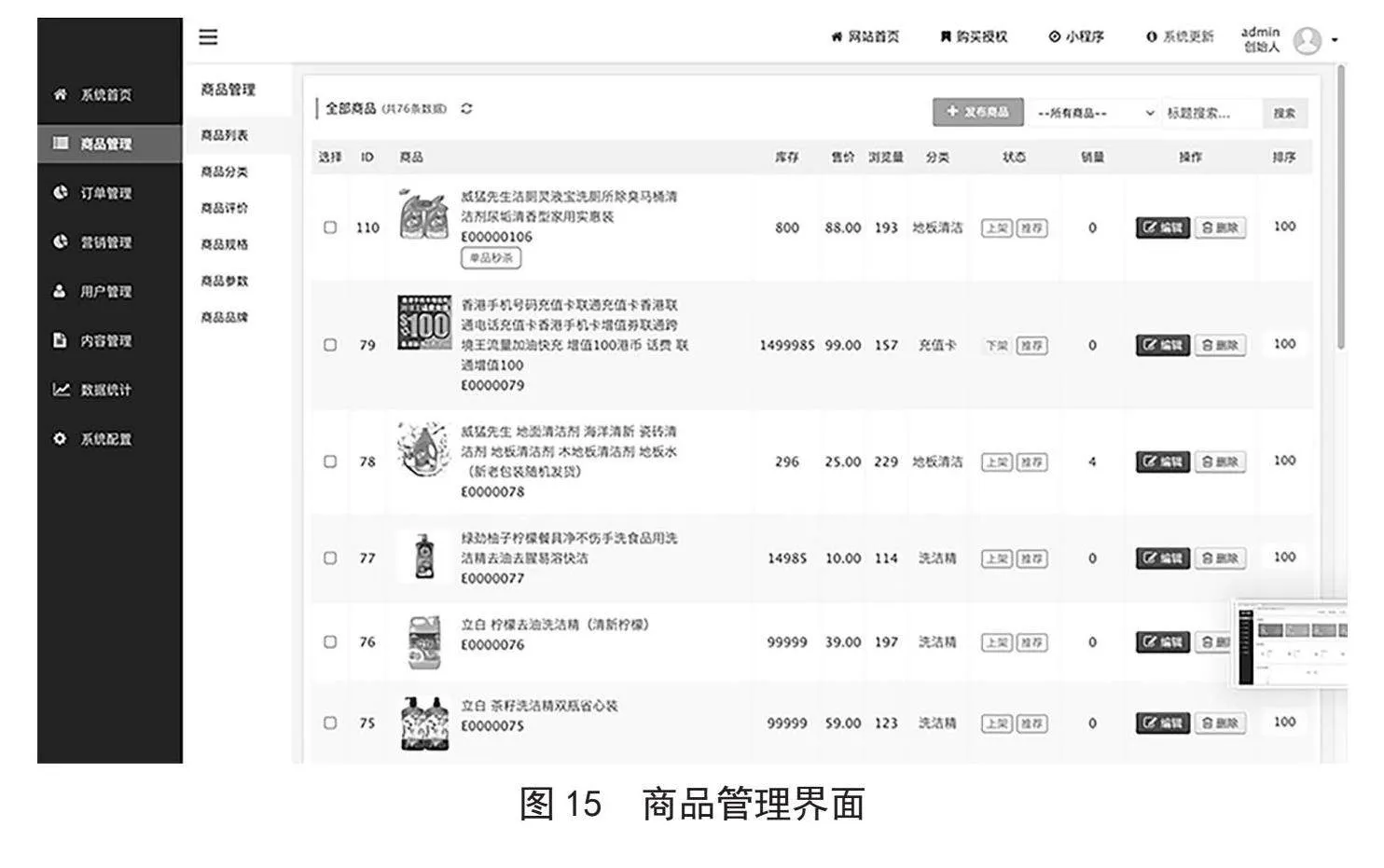Viewport: 1384px width, 868px height.
Task: Click the floating preview thumbnail at right
Action: click(1291, 643)
